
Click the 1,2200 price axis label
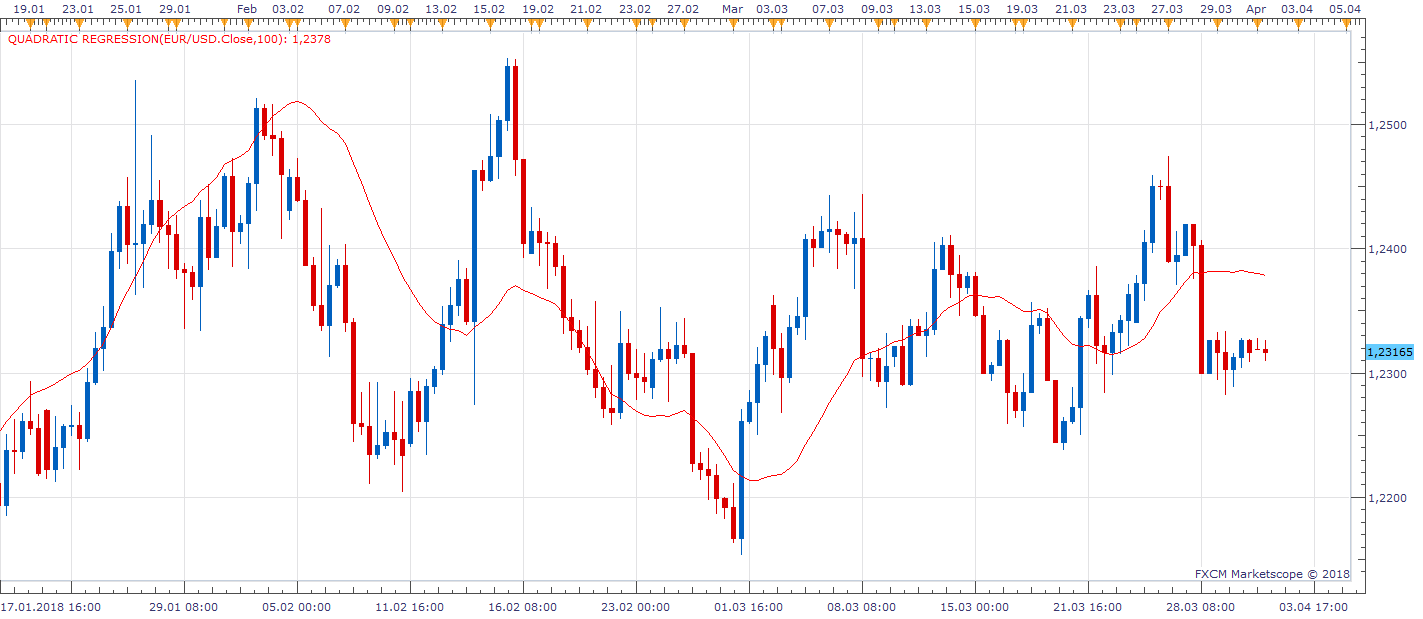pos(1387,498)
